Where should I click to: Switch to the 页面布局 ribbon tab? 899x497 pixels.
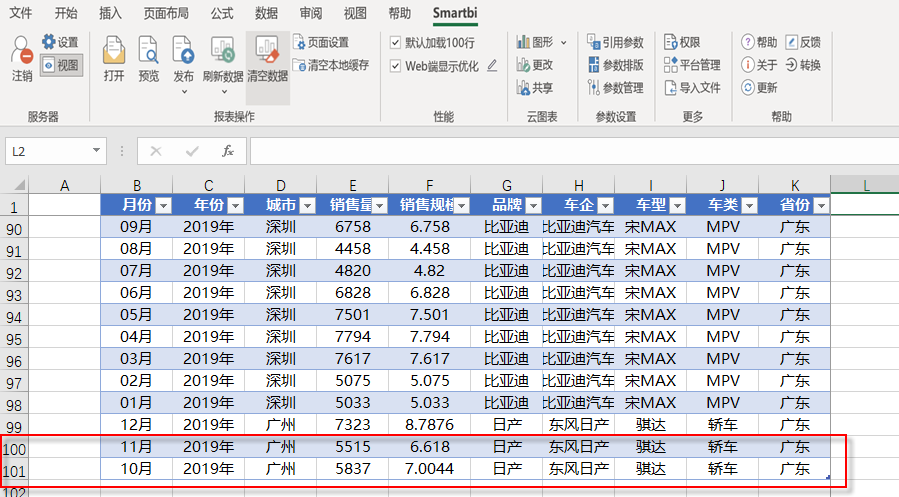pos(166,13)
